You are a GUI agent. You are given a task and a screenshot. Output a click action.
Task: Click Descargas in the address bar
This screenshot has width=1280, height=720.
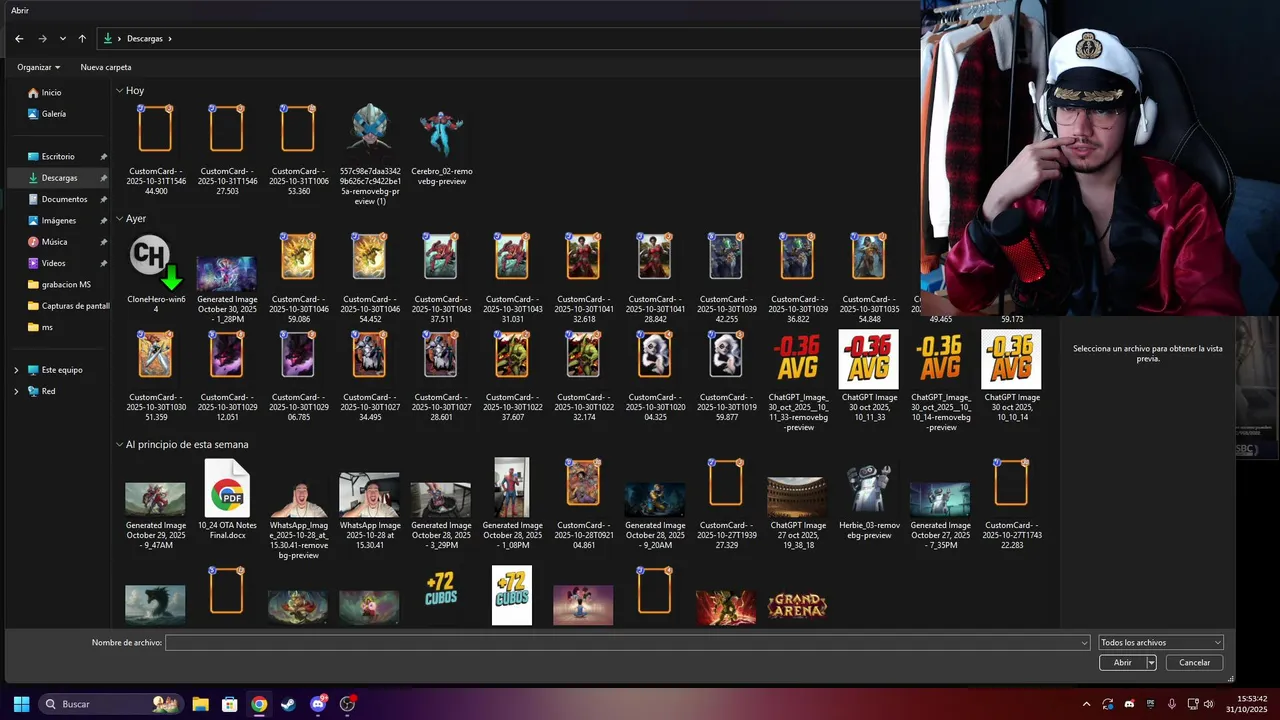145,38
